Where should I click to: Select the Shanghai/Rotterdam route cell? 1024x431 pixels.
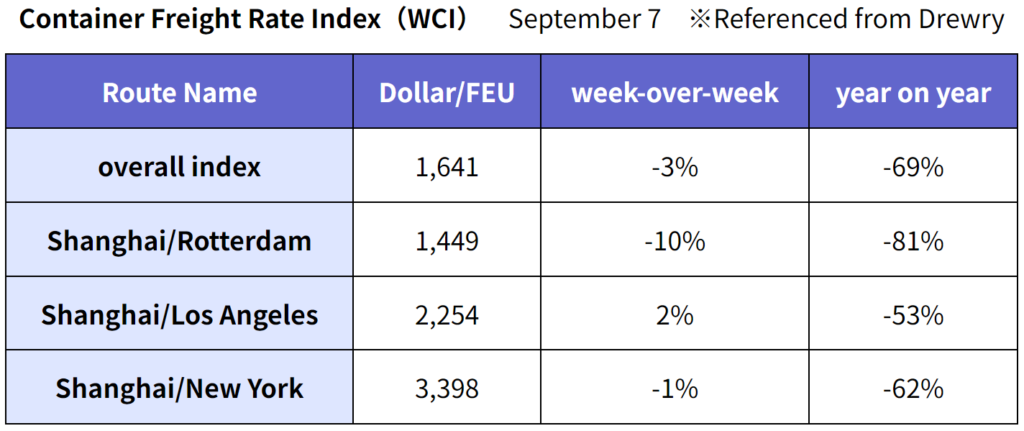(x=180, y=240)
